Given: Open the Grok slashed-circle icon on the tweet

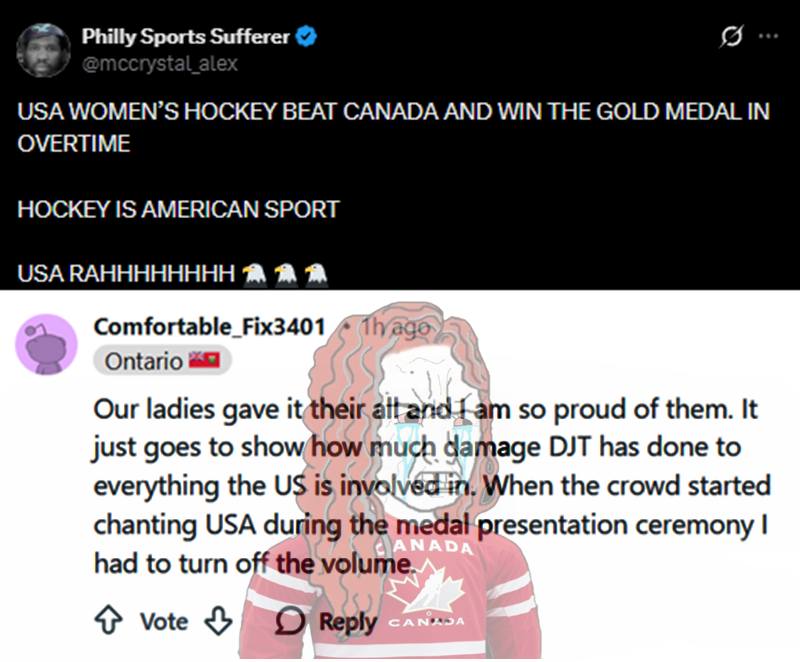Looking at the screenshot, I should (x=732, y=36).
